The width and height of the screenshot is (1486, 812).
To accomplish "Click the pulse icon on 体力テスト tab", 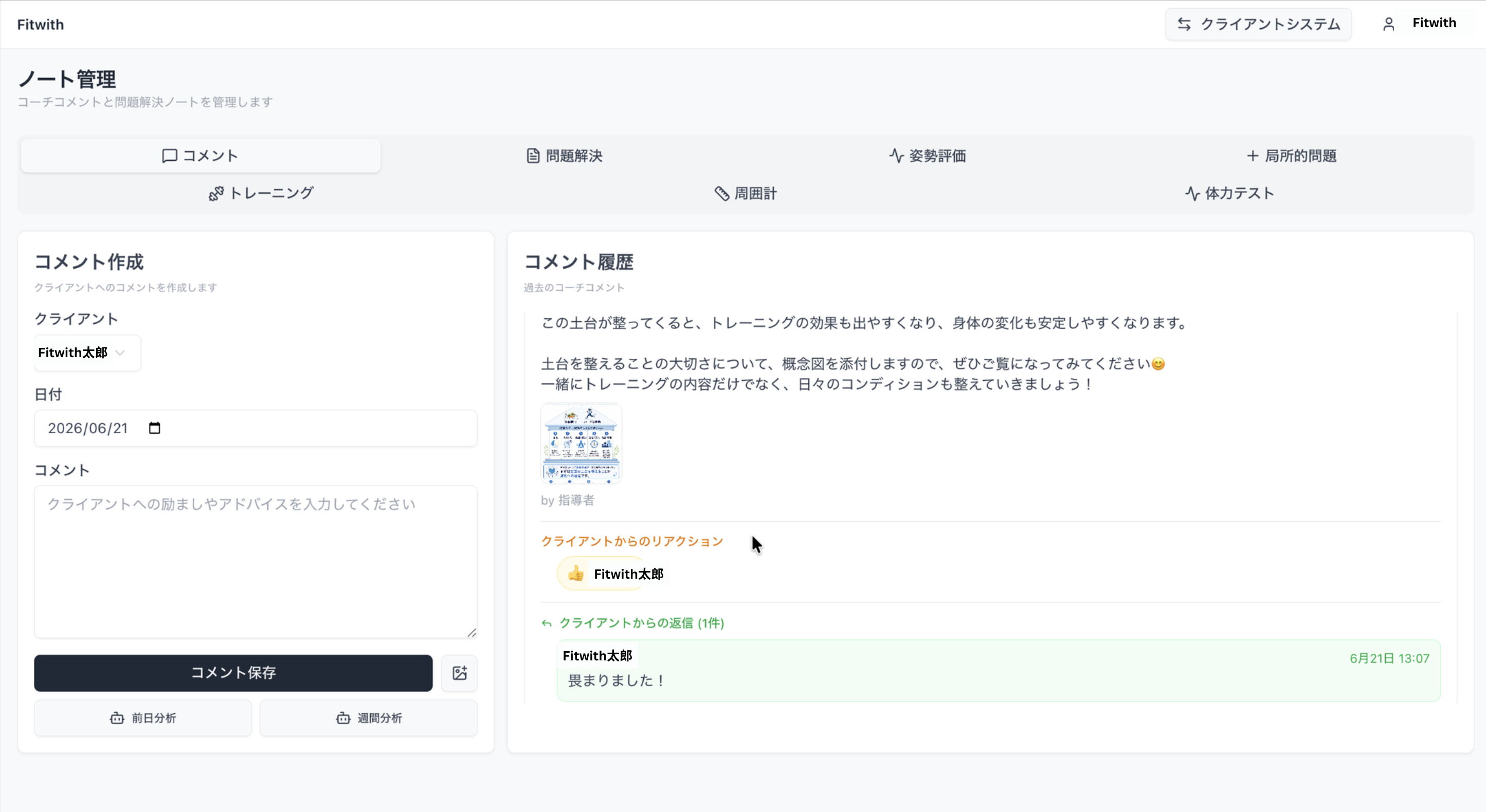I will point(1192,193).
